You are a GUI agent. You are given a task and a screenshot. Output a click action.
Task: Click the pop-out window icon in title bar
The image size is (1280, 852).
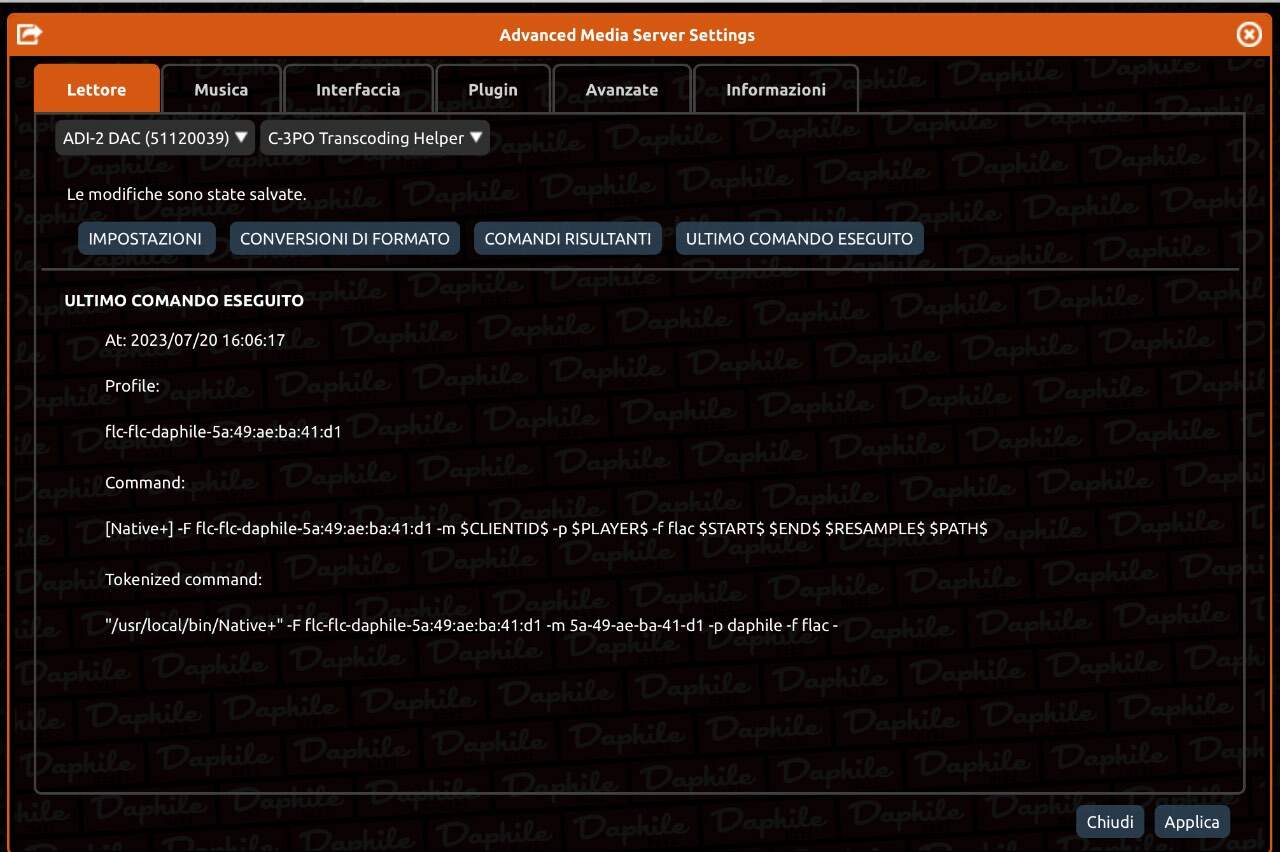click(30, 35)
